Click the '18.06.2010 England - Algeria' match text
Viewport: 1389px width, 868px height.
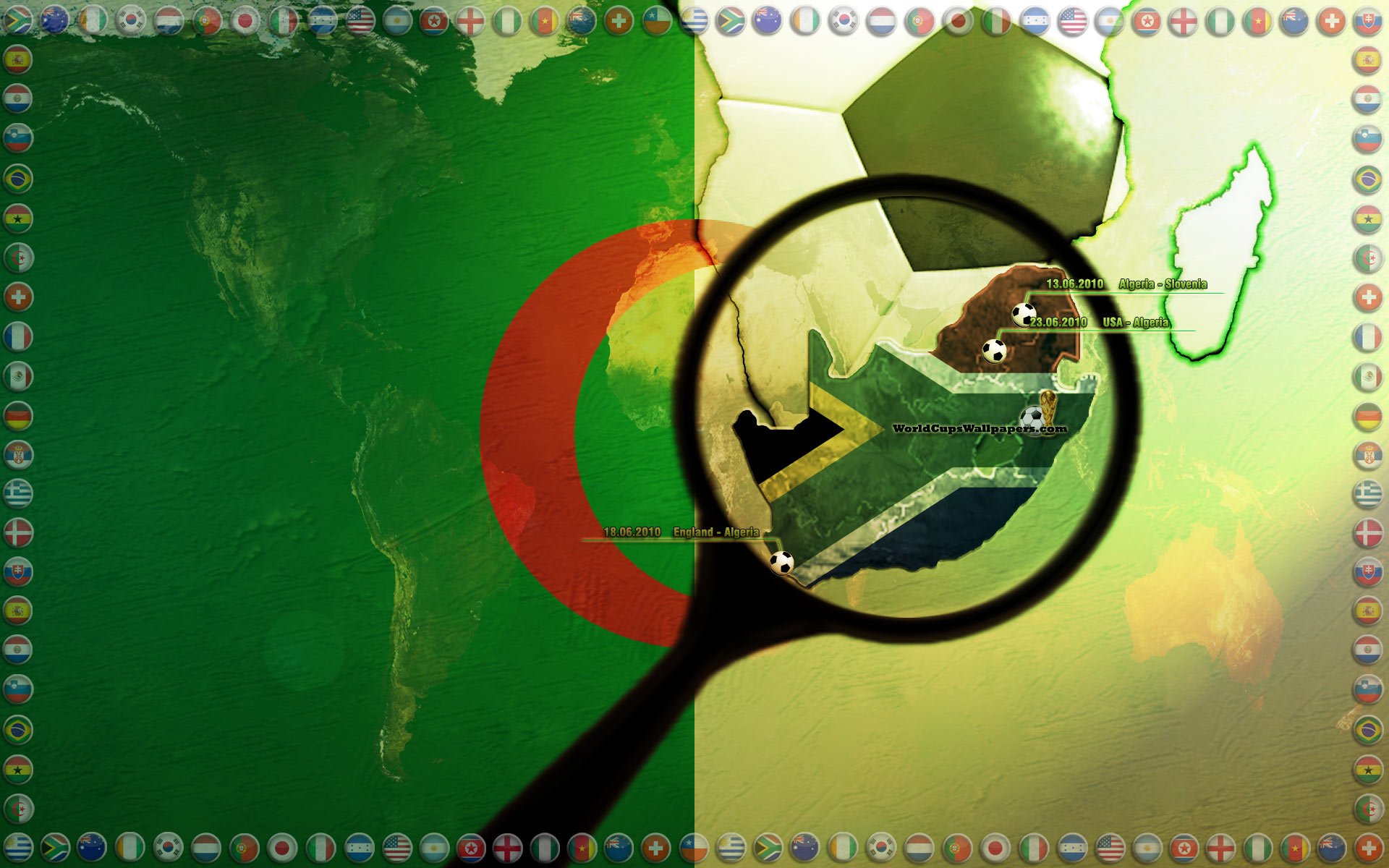pos(681,532)
